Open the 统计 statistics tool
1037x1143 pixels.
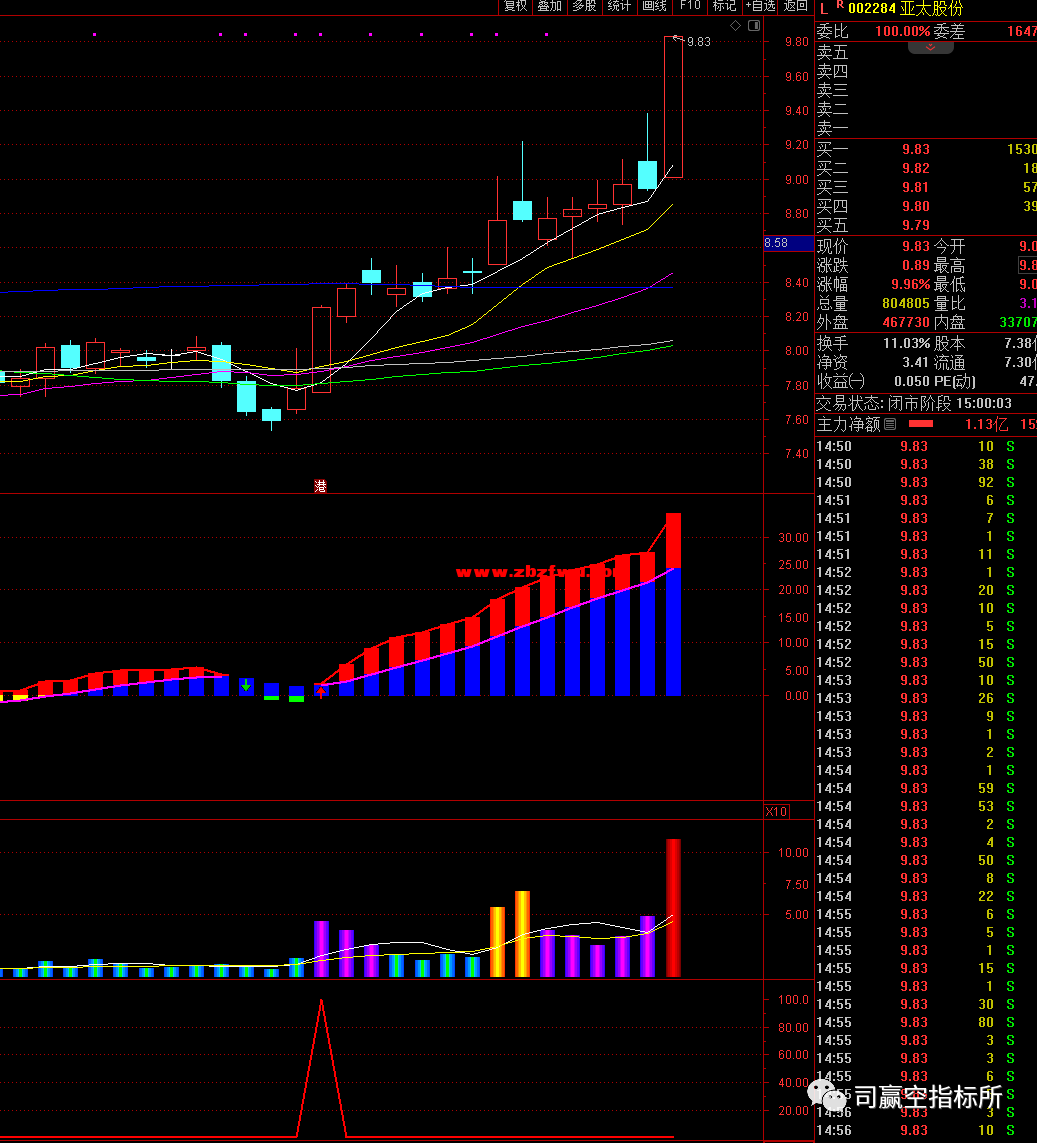pos(619,6)
